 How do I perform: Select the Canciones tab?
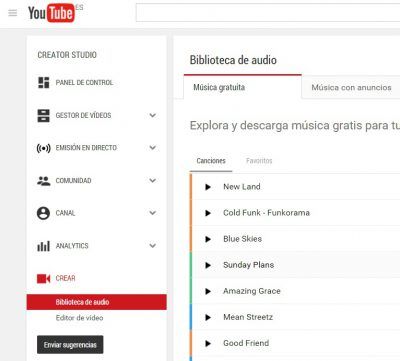(x=211, y=161)
